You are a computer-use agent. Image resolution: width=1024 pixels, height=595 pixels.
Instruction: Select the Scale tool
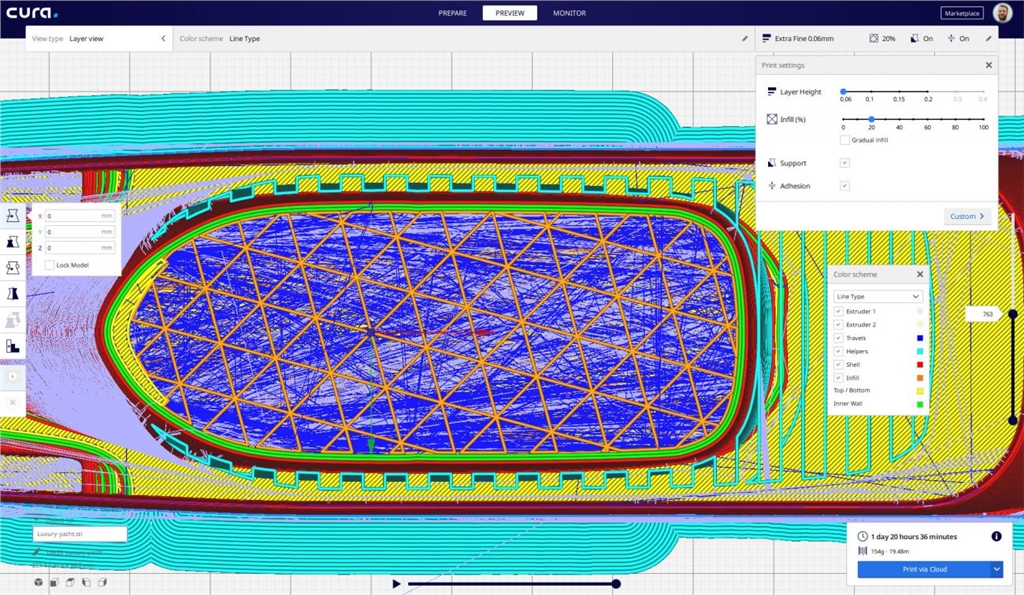click(x=14, y=242)
